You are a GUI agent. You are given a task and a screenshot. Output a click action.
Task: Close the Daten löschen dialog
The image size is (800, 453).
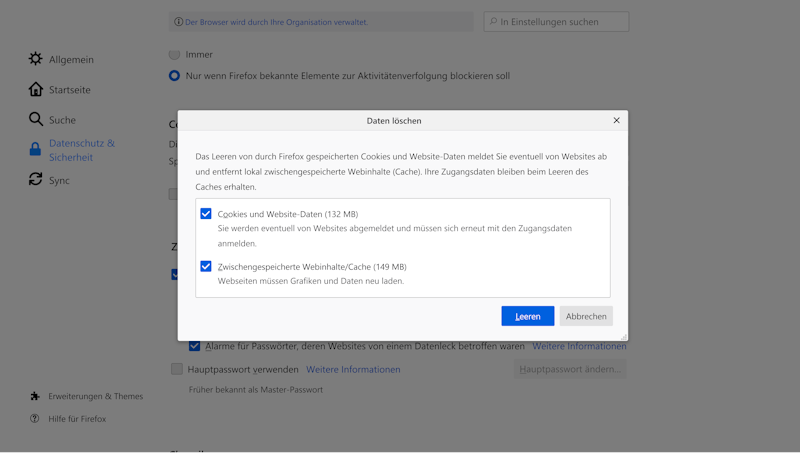[x=616, y=120]
